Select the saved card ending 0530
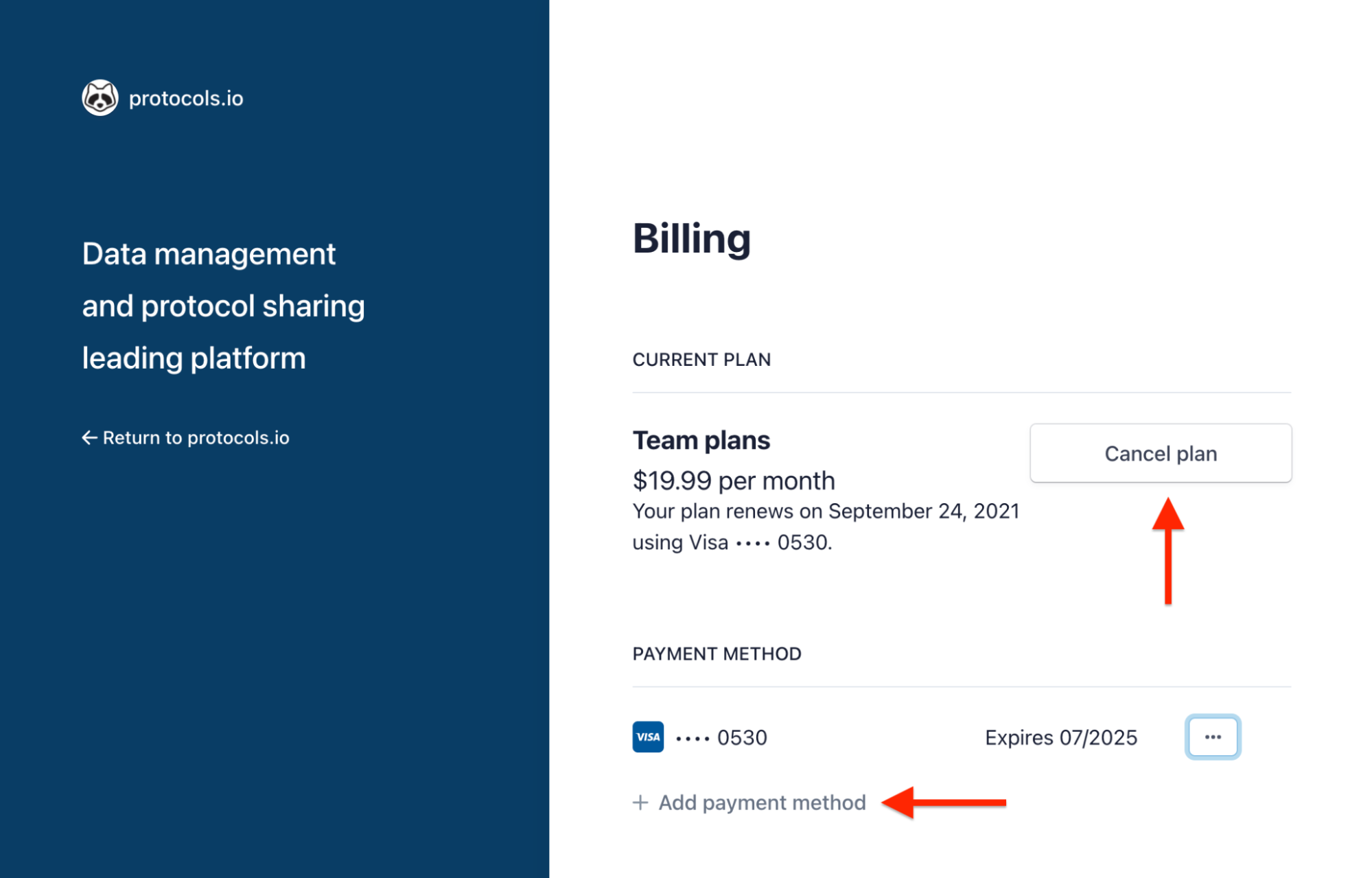This screenshot has width=1372, height=878. [721, 738]
